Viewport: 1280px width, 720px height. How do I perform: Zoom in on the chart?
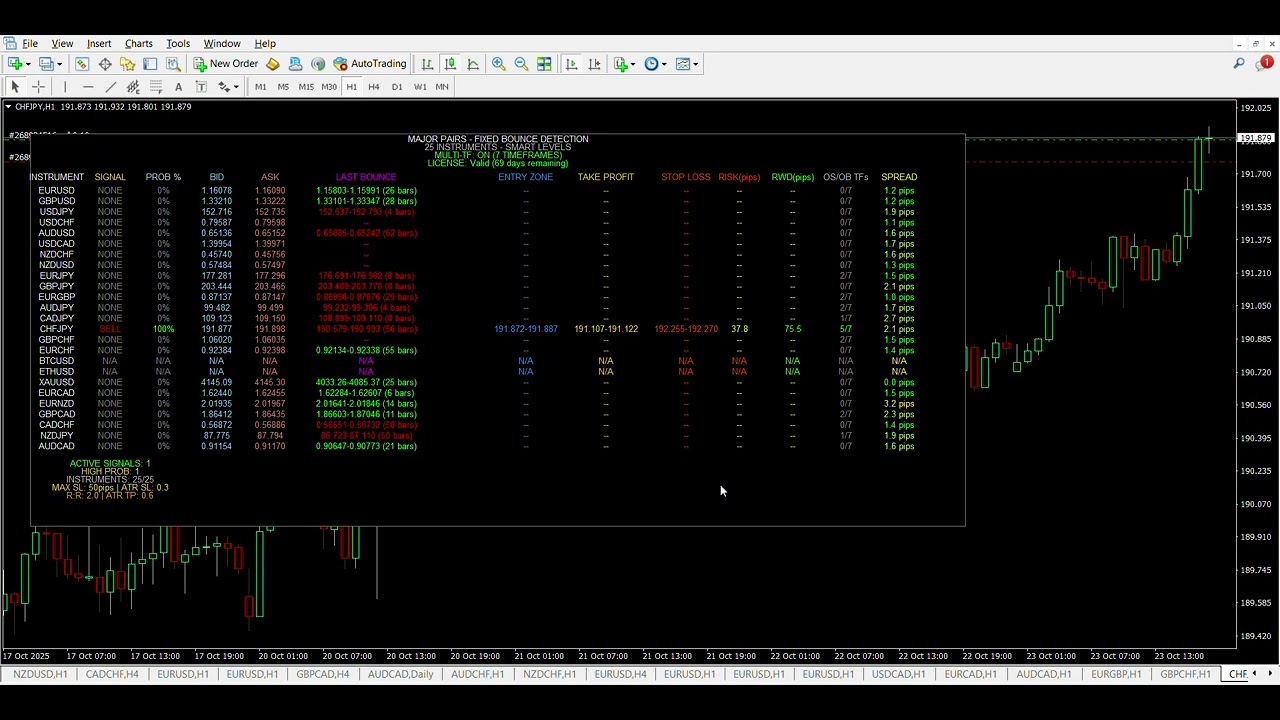pyautogui.click(x=498, y=64)
